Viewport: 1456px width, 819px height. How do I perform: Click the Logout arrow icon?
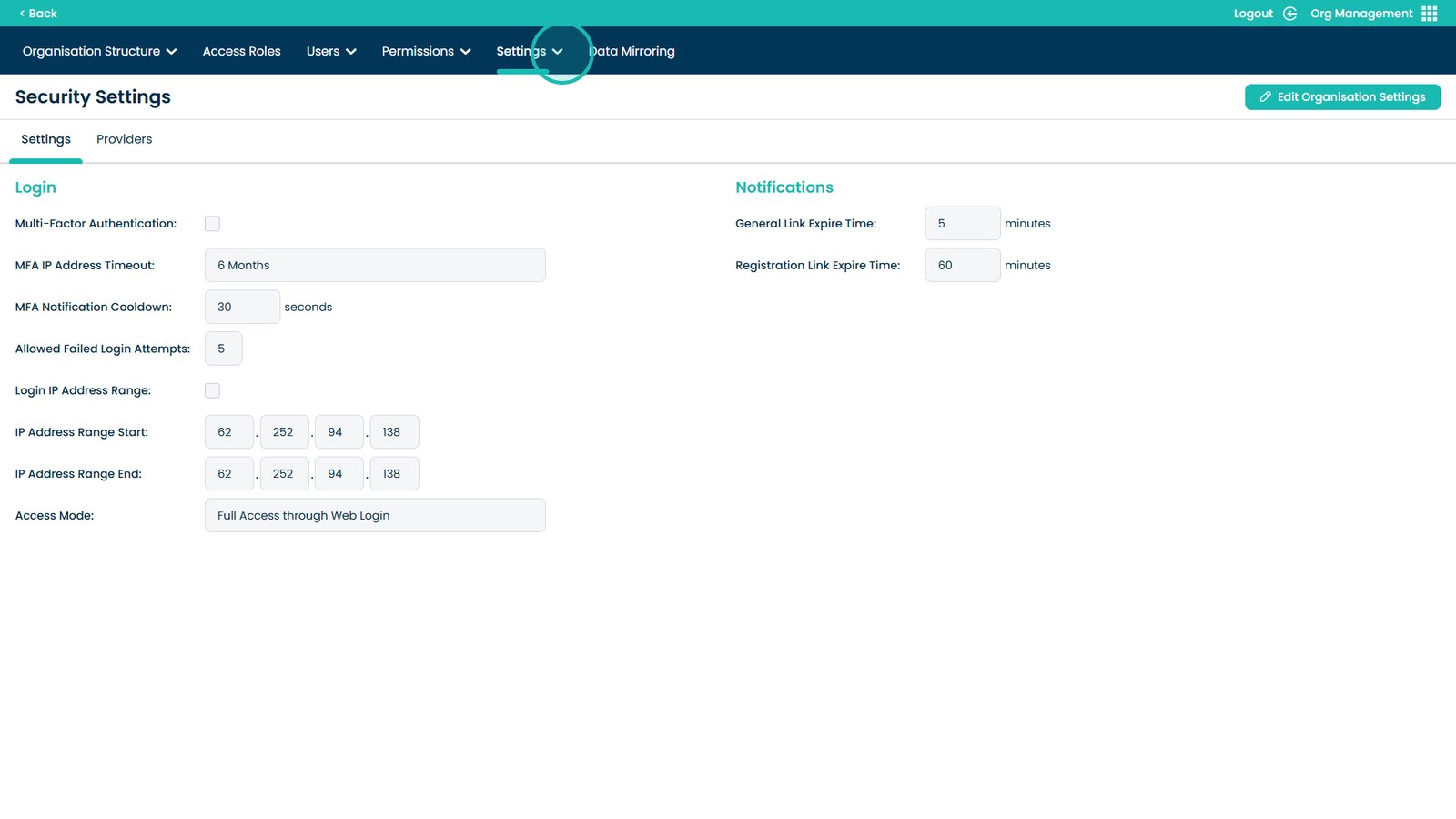click(1289, 14)
